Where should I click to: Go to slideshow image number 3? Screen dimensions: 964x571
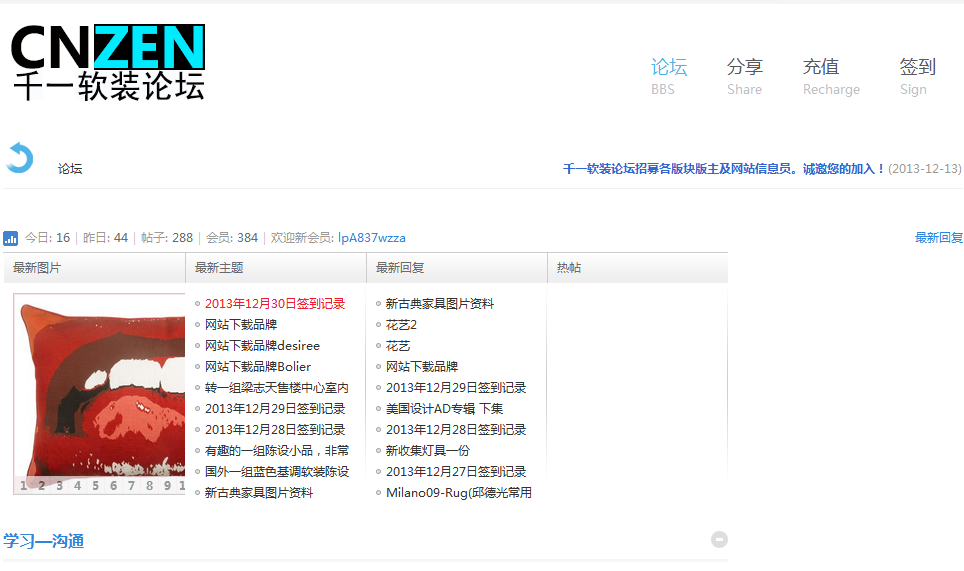click(59, 486)
